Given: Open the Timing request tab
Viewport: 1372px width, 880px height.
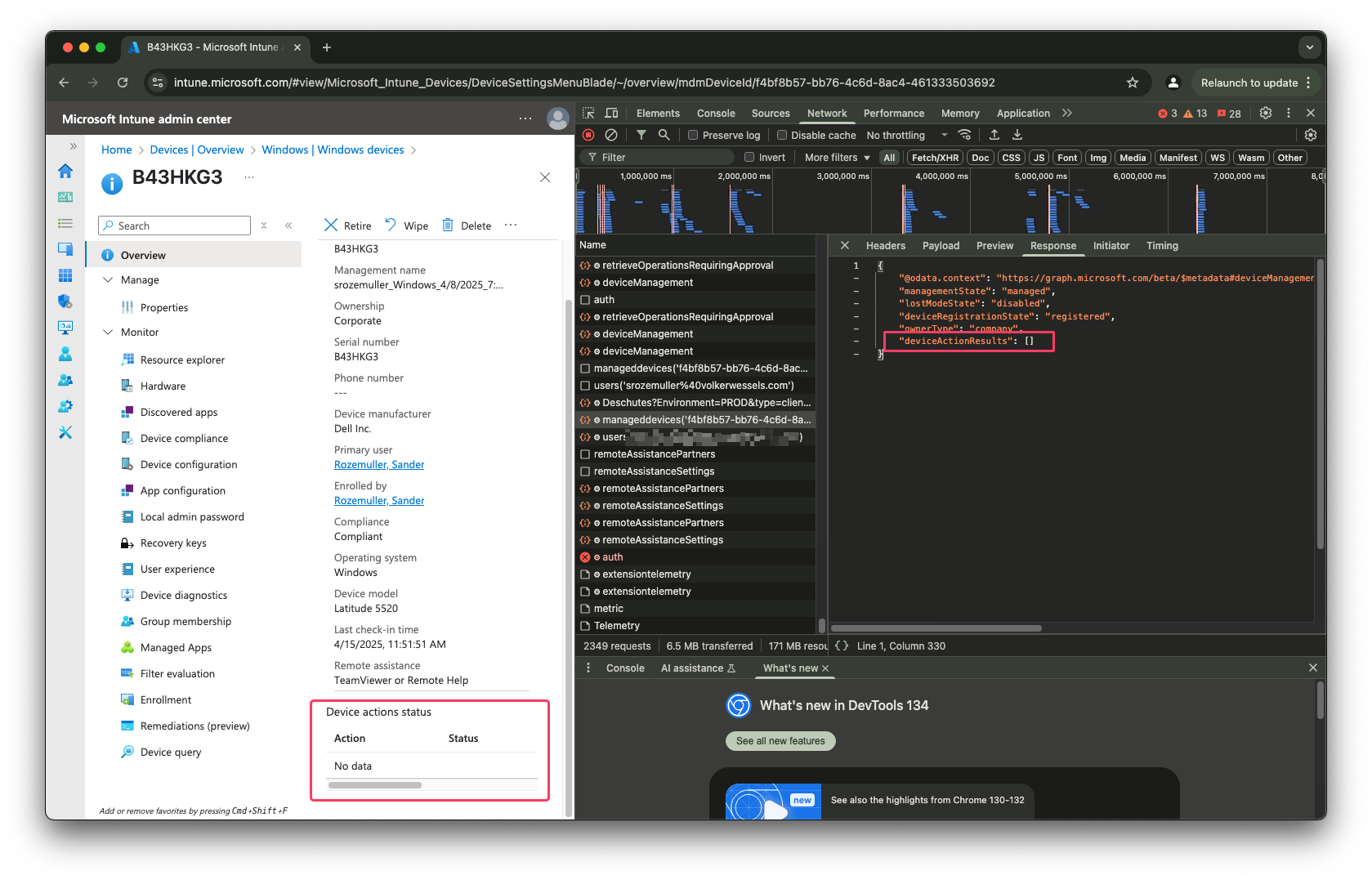Looking at the screenshot, I should click(1162, 245).
